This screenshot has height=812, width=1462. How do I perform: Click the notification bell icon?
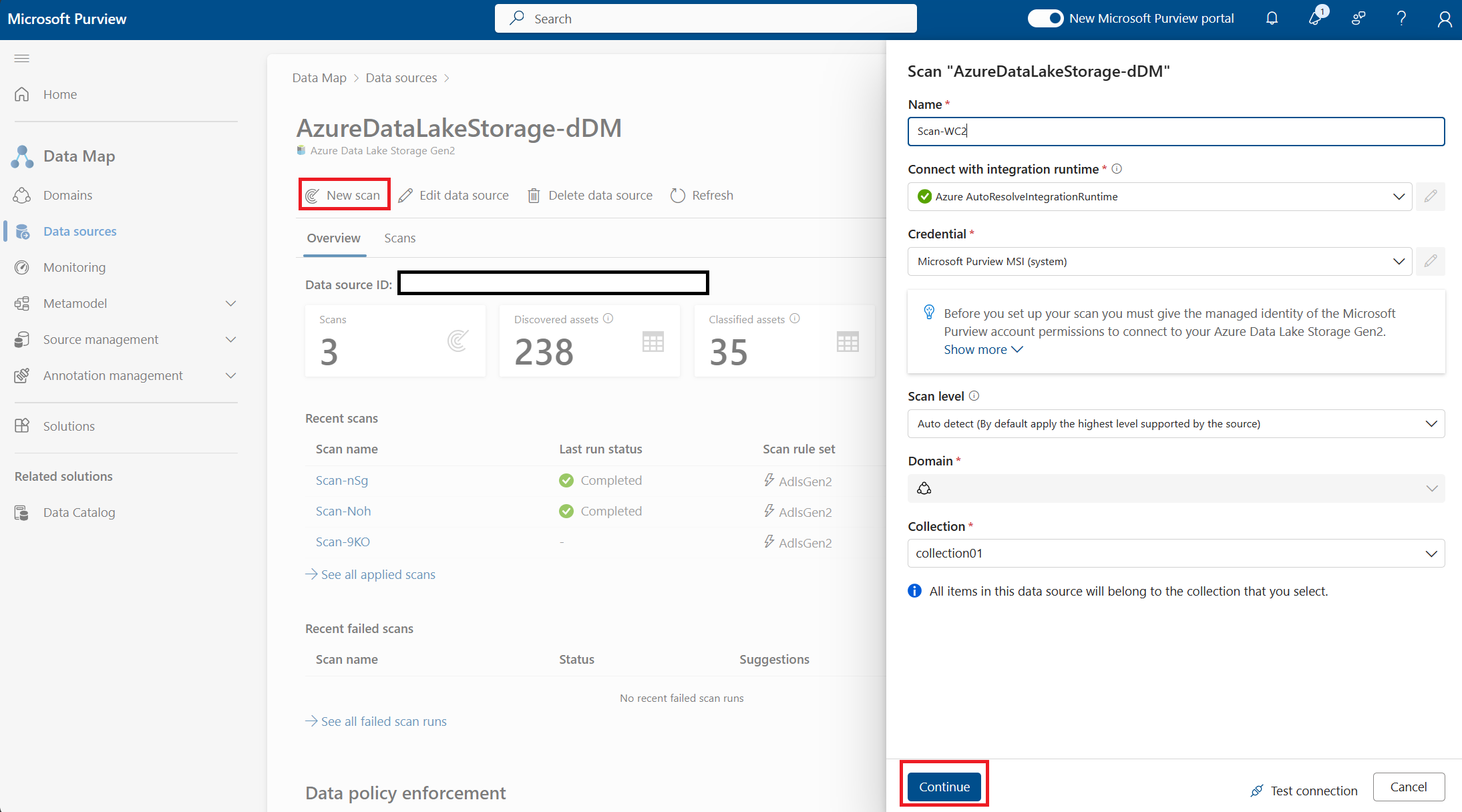(1272, 18)
